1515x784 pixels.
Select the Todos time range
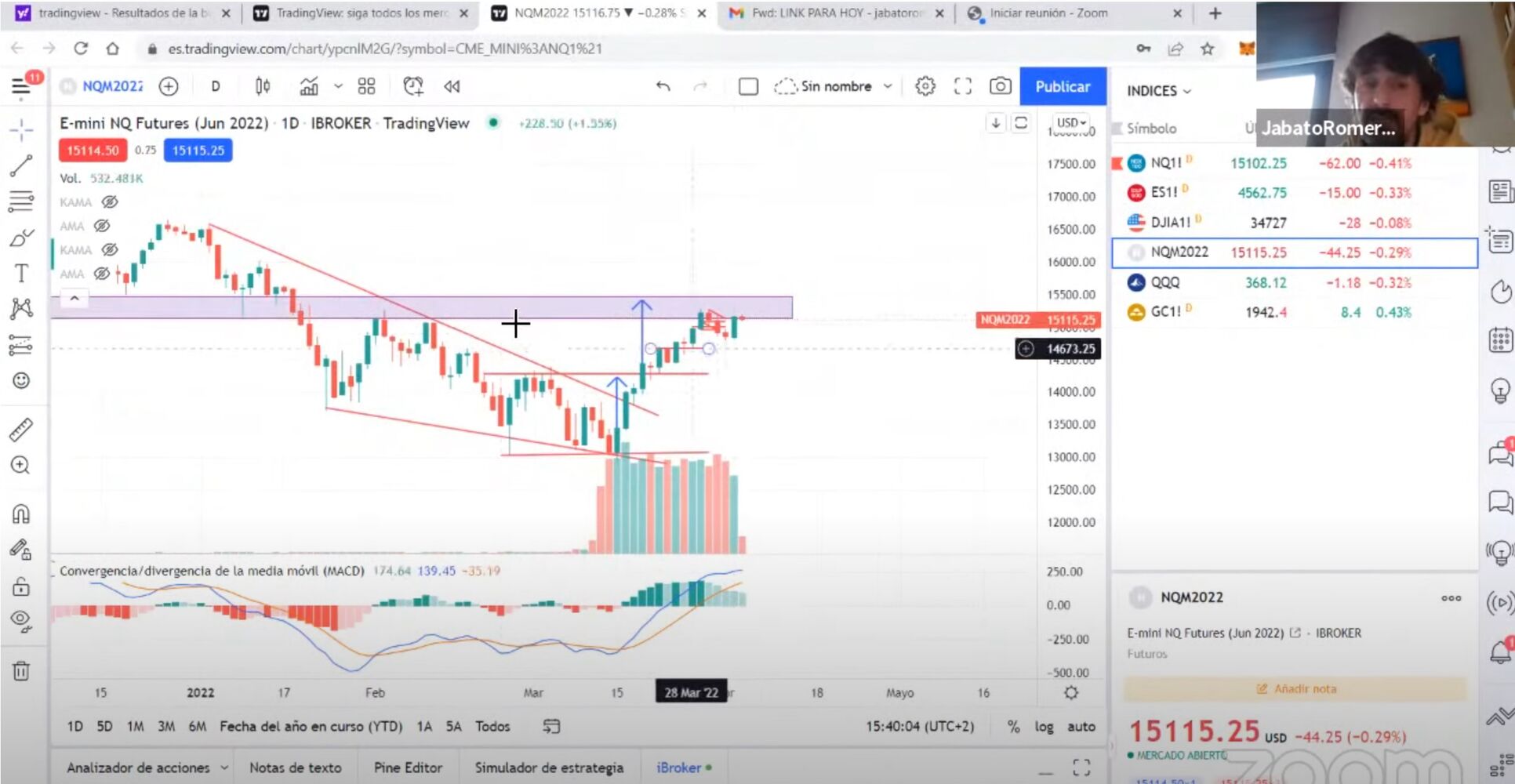point(492,727)
